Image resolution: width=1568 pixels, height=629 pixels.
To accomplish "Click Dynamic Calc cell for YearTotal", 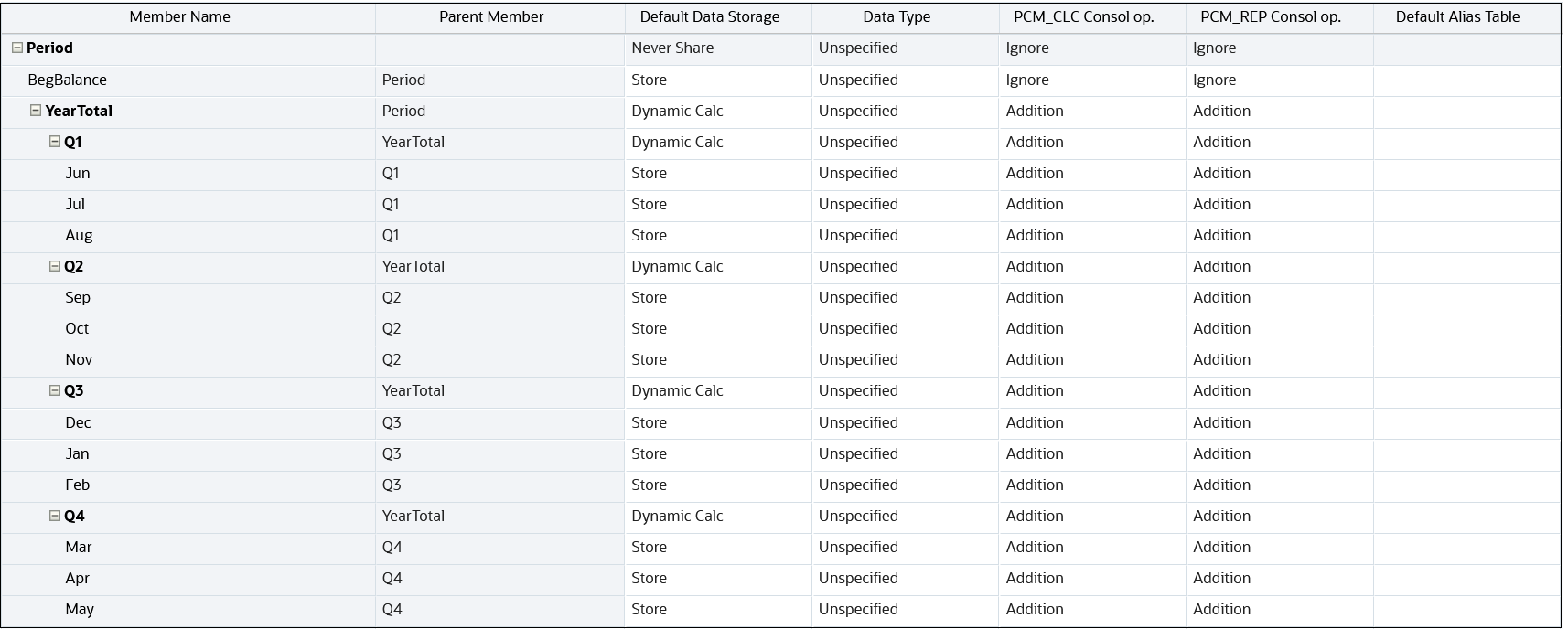I will coord(677,111).
